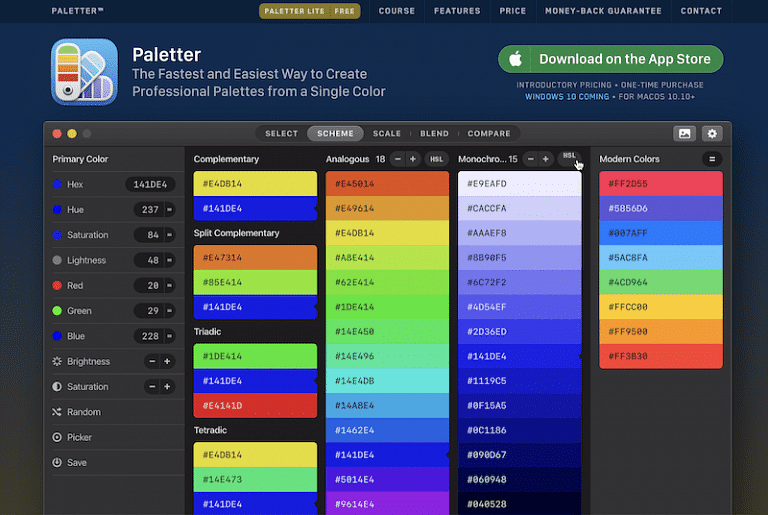Click Download on the App Store button
768x515 pixels.
tap(610, 59)
